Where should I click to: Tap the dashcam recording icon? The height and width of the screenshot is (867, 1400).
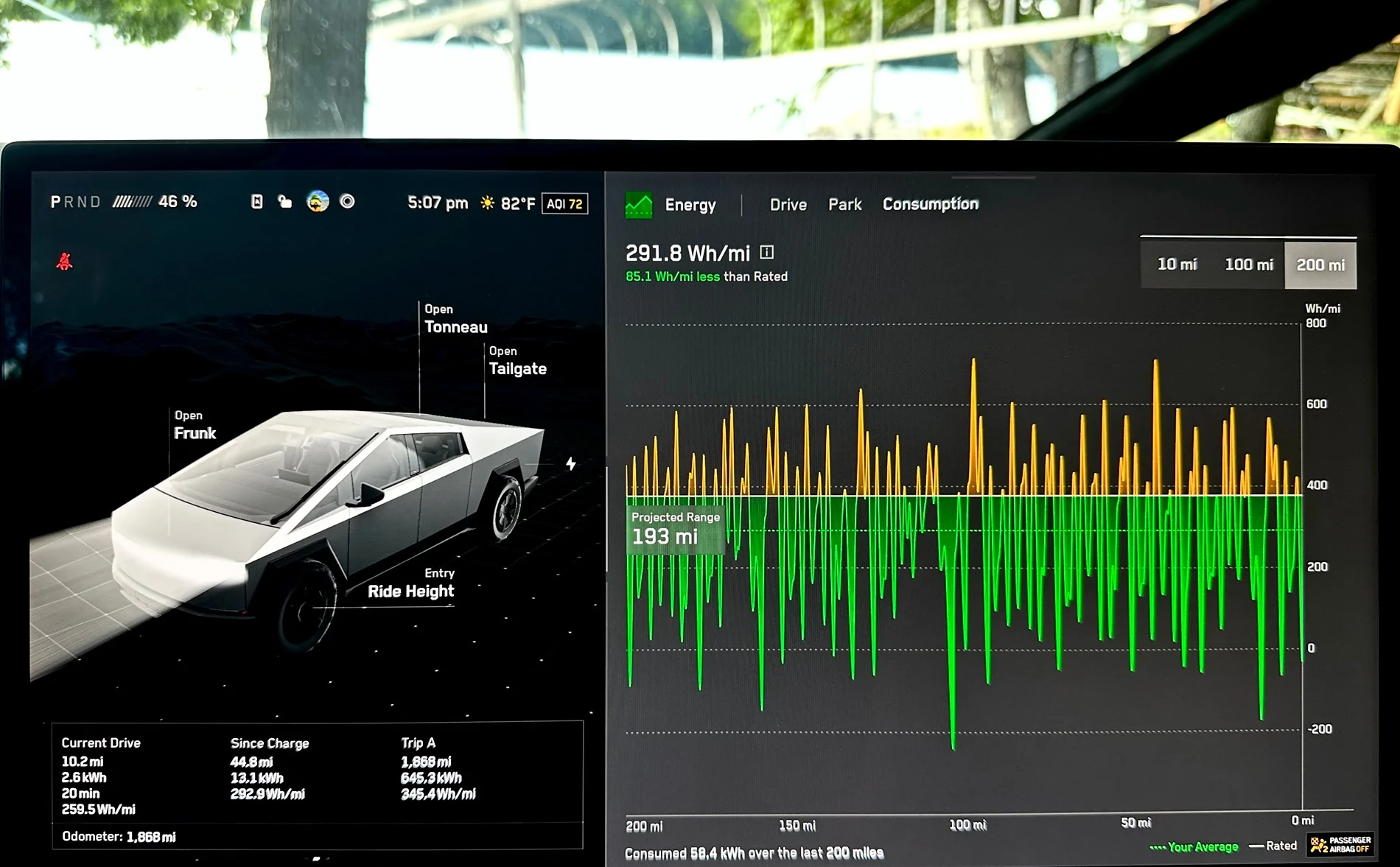point(347,201)
